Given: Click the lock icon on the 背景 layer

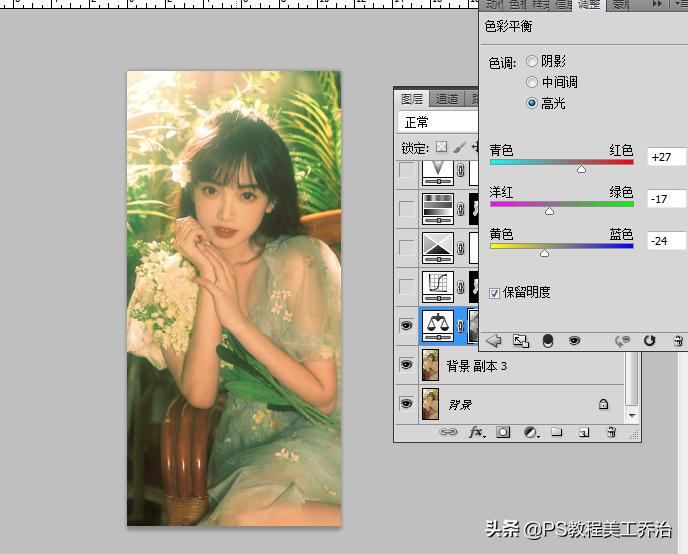Looking at the screenshot, I should tap(603, 404).
